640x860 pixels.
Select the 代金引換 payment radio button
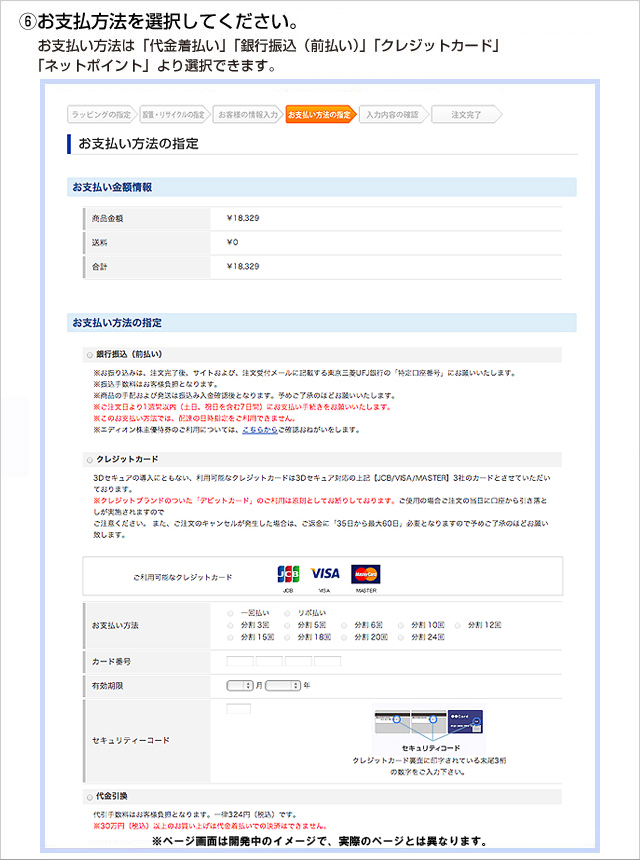tap(89, 797)
